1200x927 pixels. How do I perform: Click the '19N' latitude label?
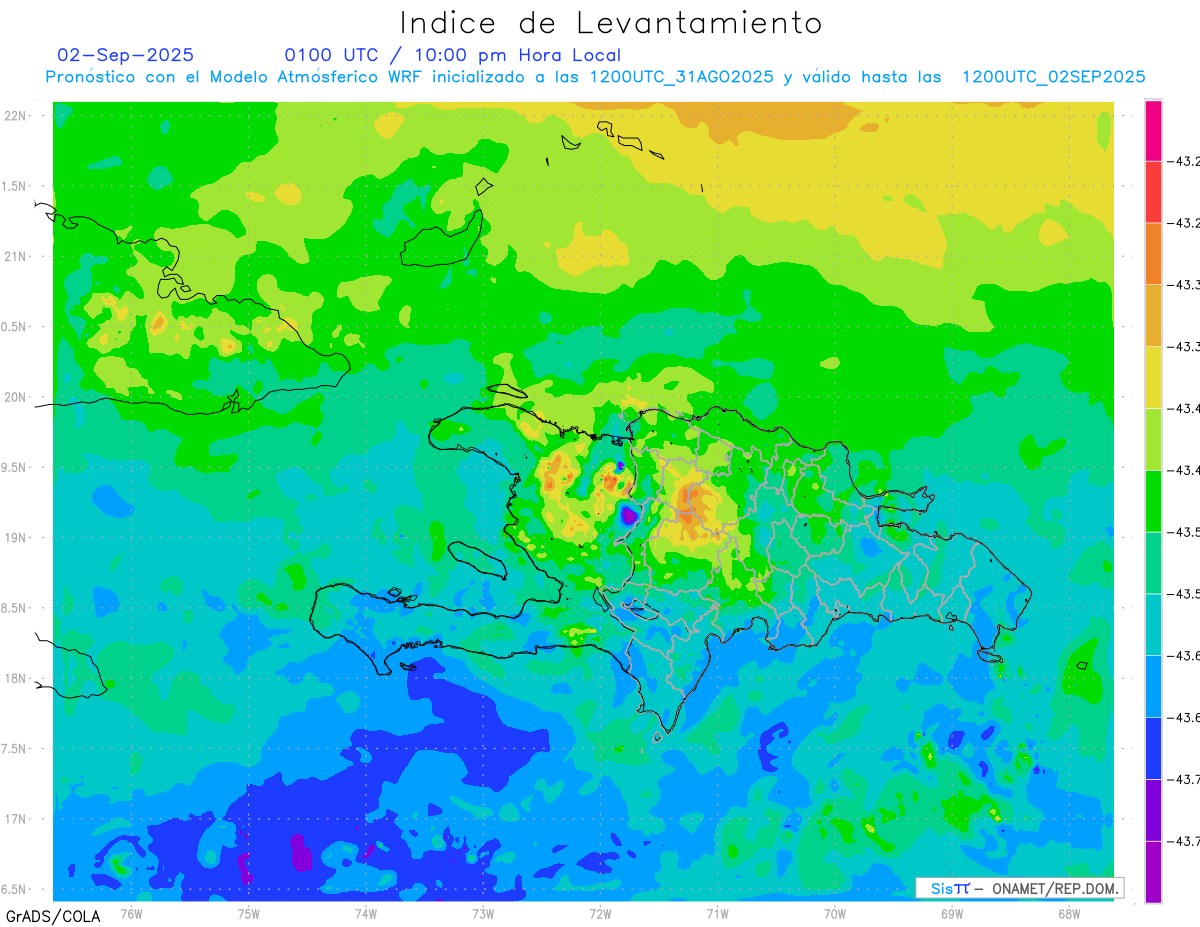pyautogui.click(x=16, y=537)
